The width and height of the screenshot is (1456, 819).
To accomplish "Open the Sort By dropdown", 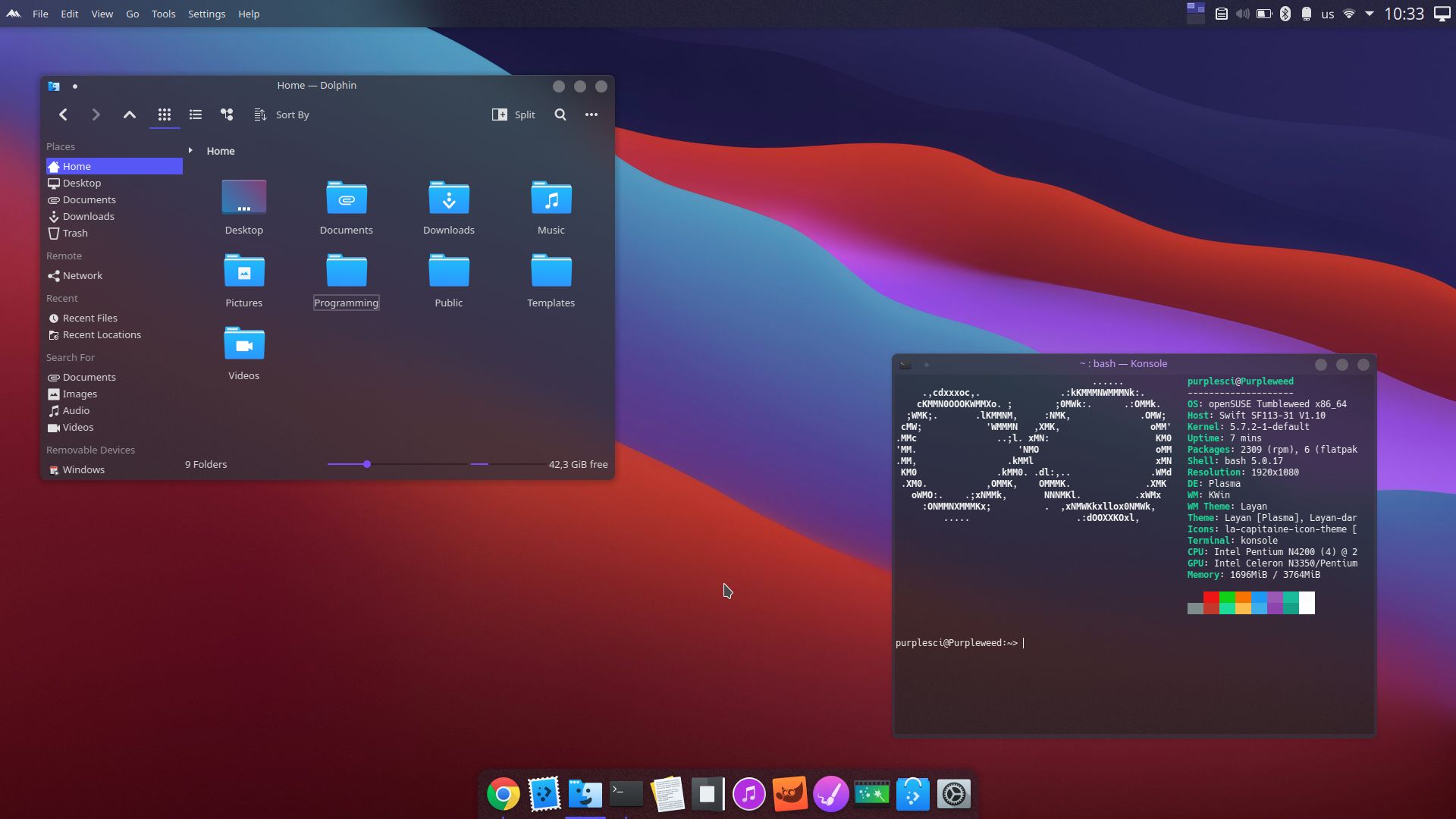I will click(282, 115).
